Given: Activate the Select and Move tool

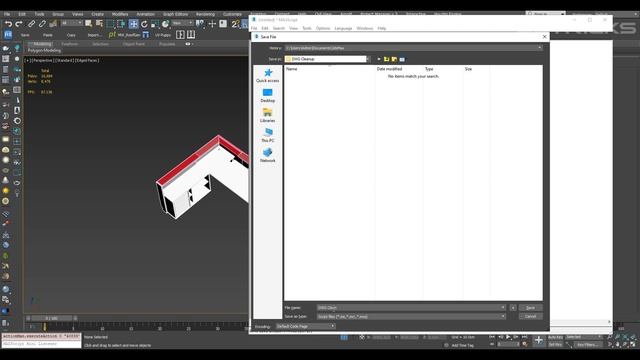Looking at the screenshot, I should pos(133,24).
